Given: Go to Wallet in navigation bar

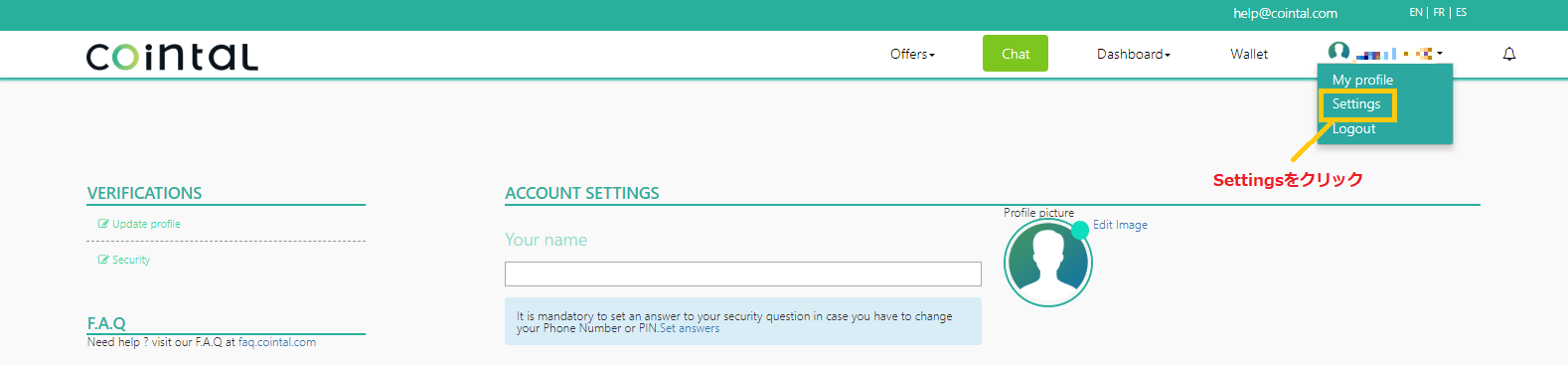Looking at the screenshot, I should pos(1249,54).
